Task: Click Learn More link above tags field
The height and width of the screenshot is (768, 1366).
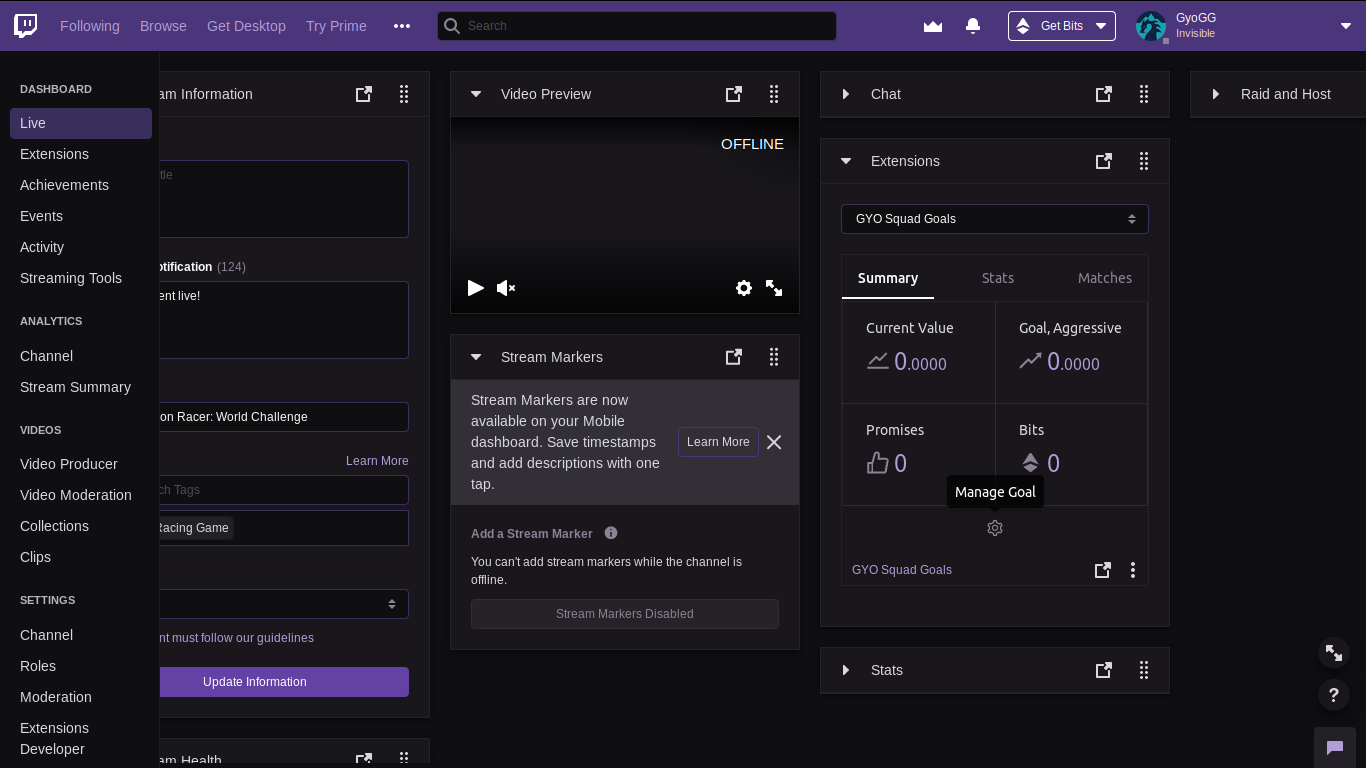Action: 377,461
